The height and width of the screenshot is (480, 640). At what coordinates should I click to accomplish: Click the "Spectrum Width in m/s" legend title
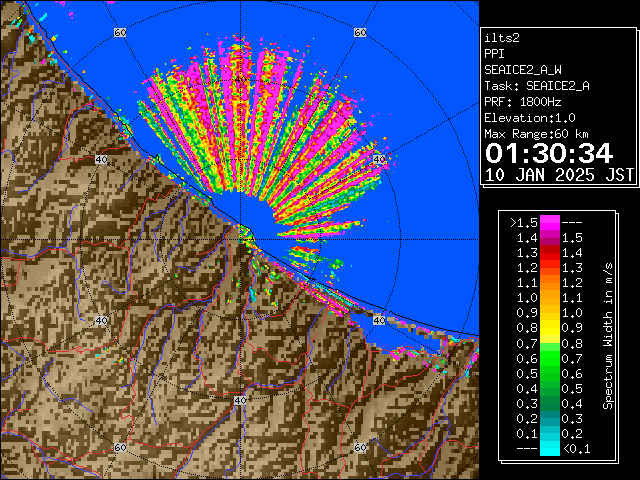click(x=607, y=336)
